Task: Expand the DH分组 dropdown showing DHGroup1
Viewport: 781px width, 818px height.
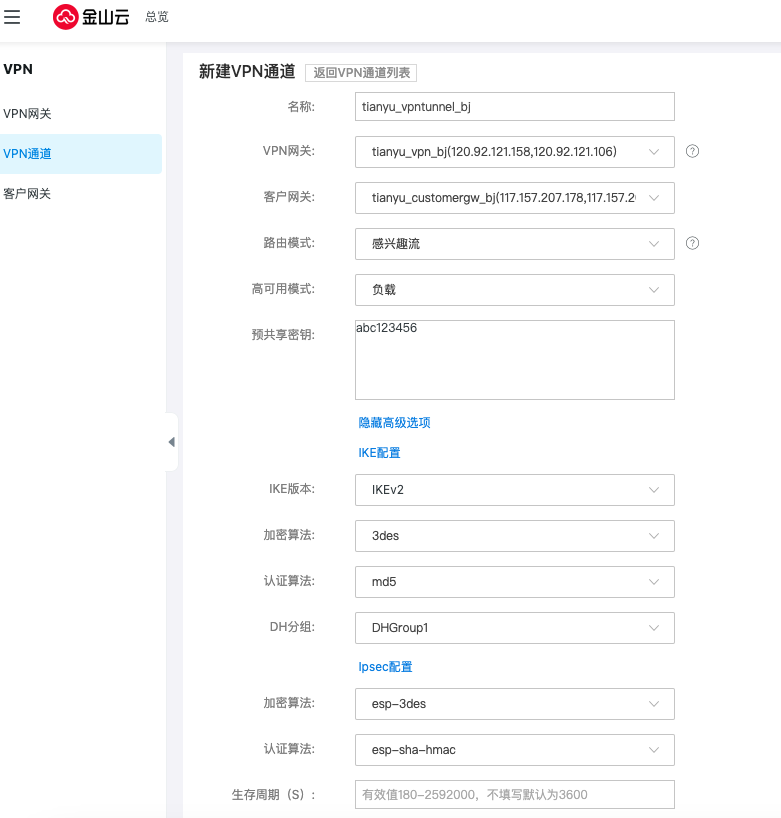Action: 514,628
